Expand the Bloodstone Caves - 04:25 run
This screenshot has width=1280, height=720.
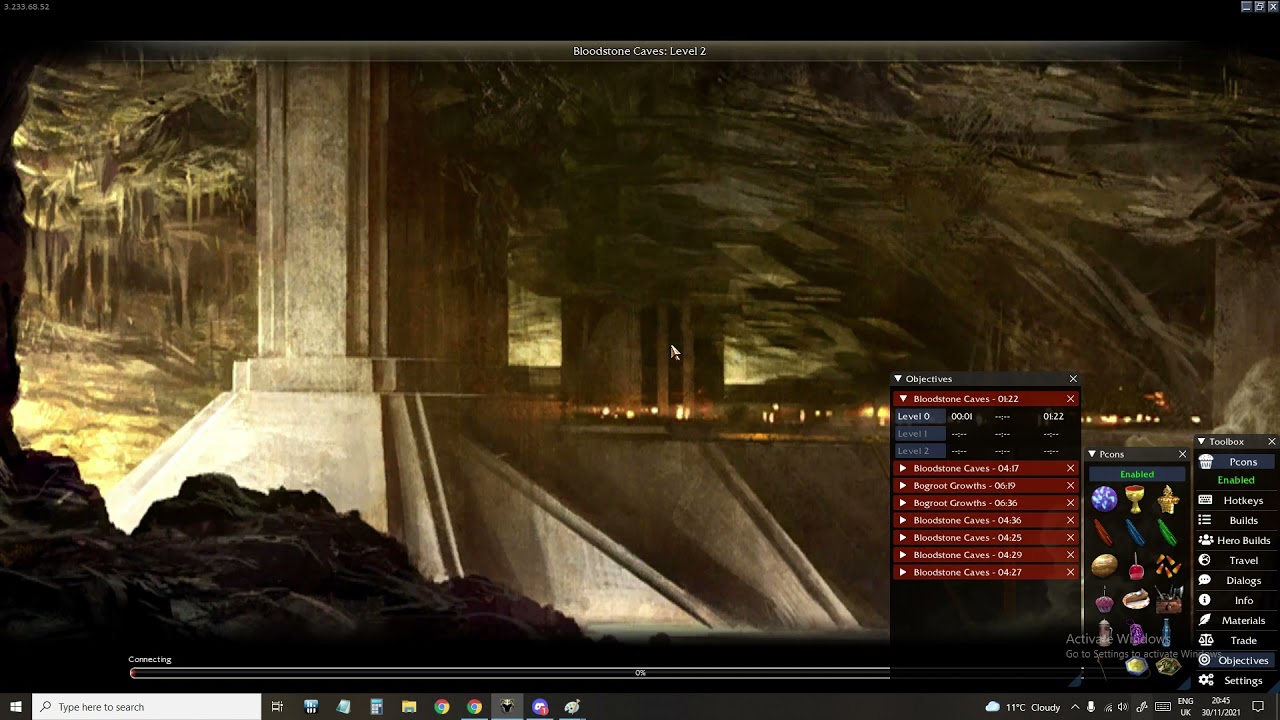(903, 538)
